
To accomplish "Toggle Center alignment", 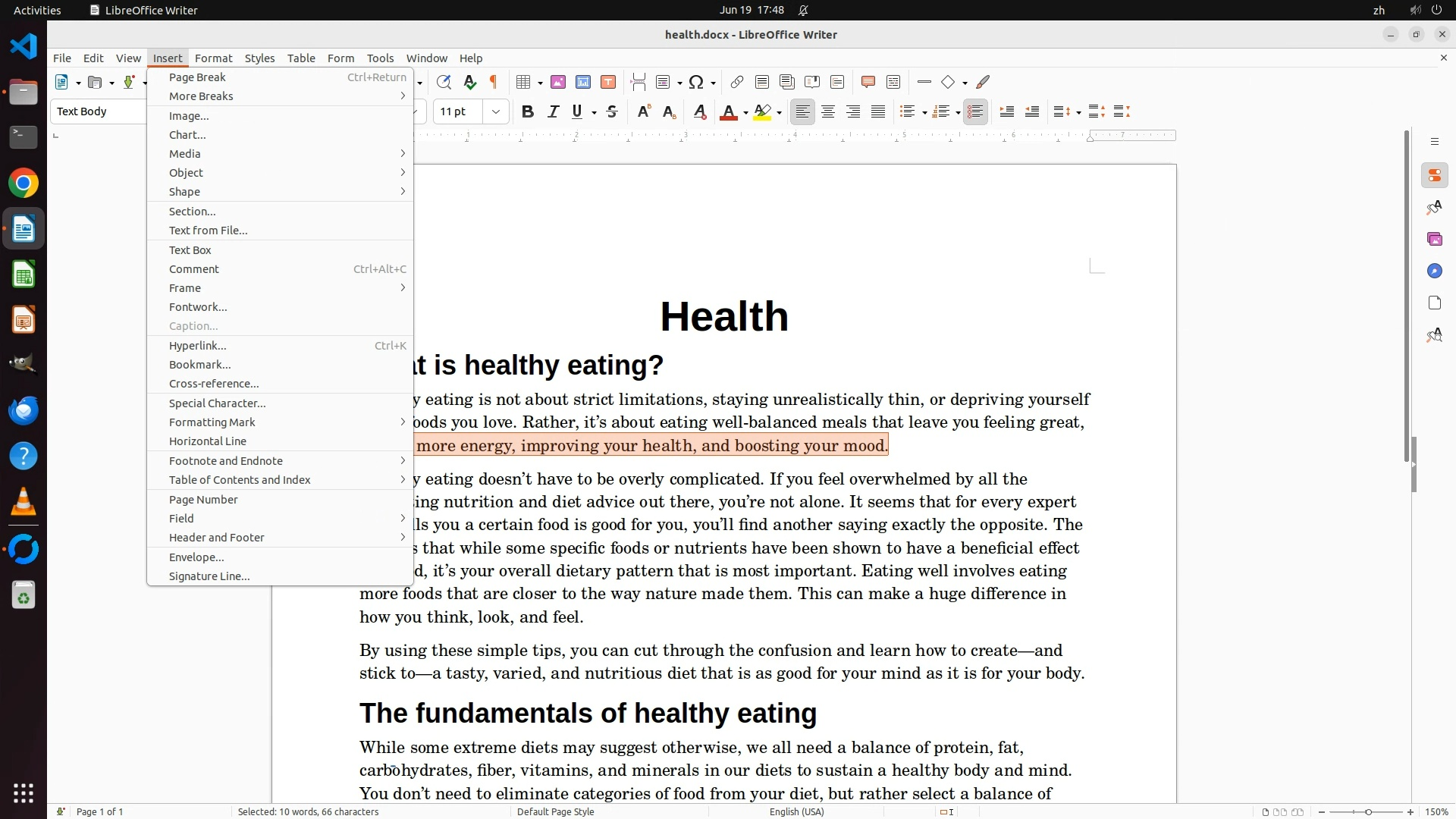I will click(828, 112).
